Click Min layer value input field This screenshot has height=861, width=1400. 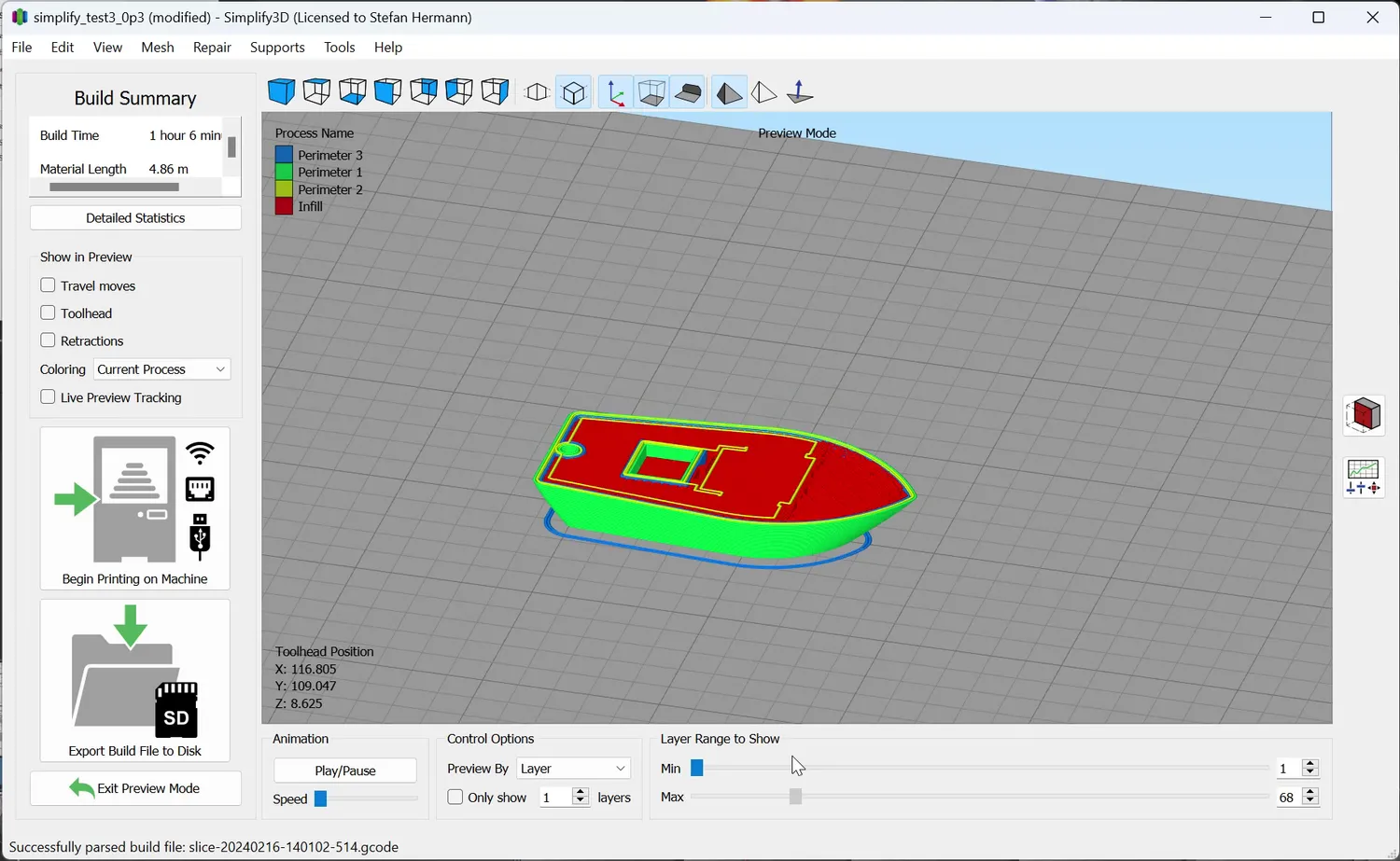[1289, 768]
